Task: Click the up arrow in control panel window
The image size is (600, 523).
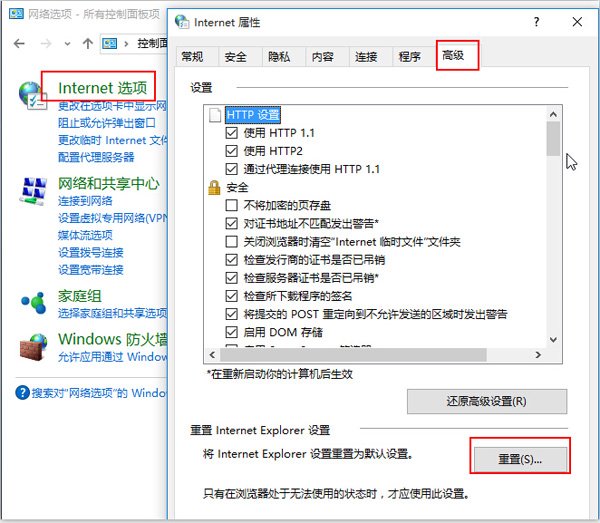Action: pyautogui.click(x=88, y=44)
